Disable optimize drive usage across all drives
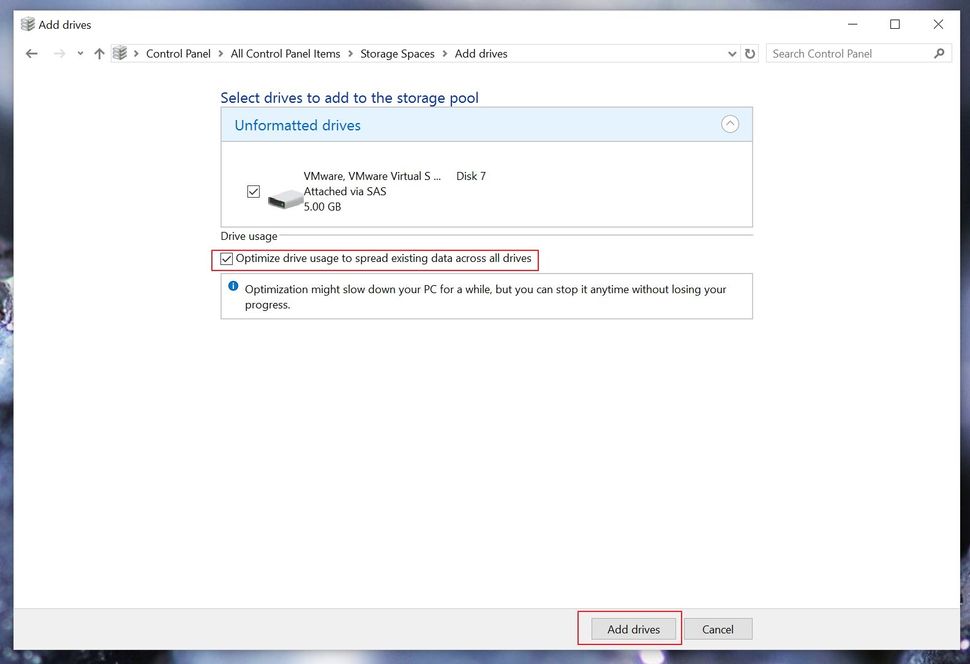 click(x=226, y=259)
